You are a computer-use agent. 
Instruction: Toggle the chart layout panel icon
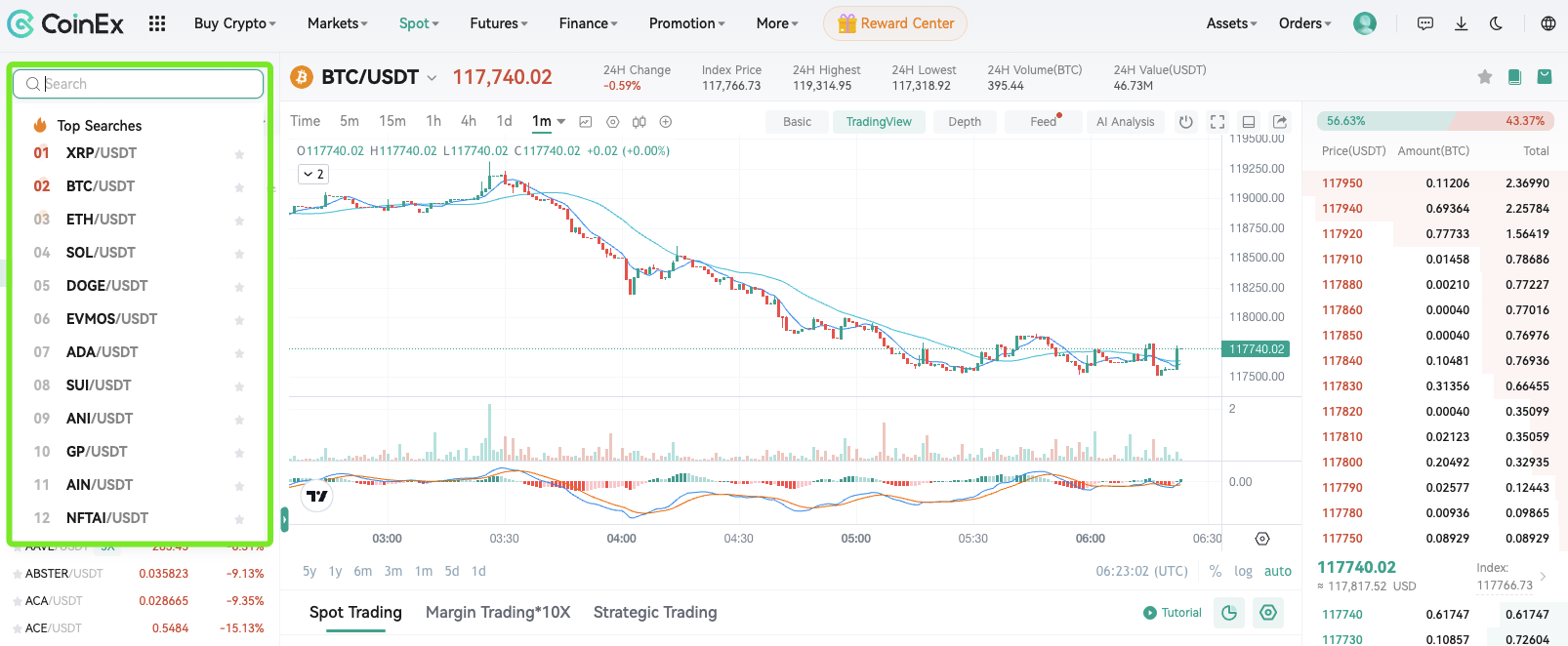(x=1249, y=122)
